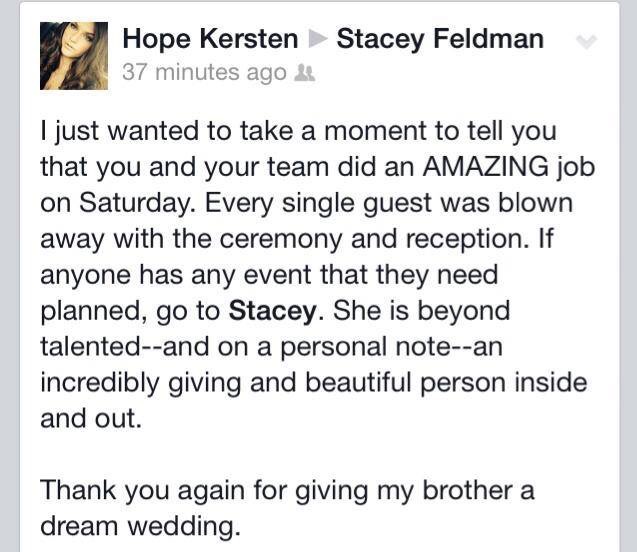Open the Hope Kersten profile link
The width and height of the screenshot is (637, 552).
[209, 39]
